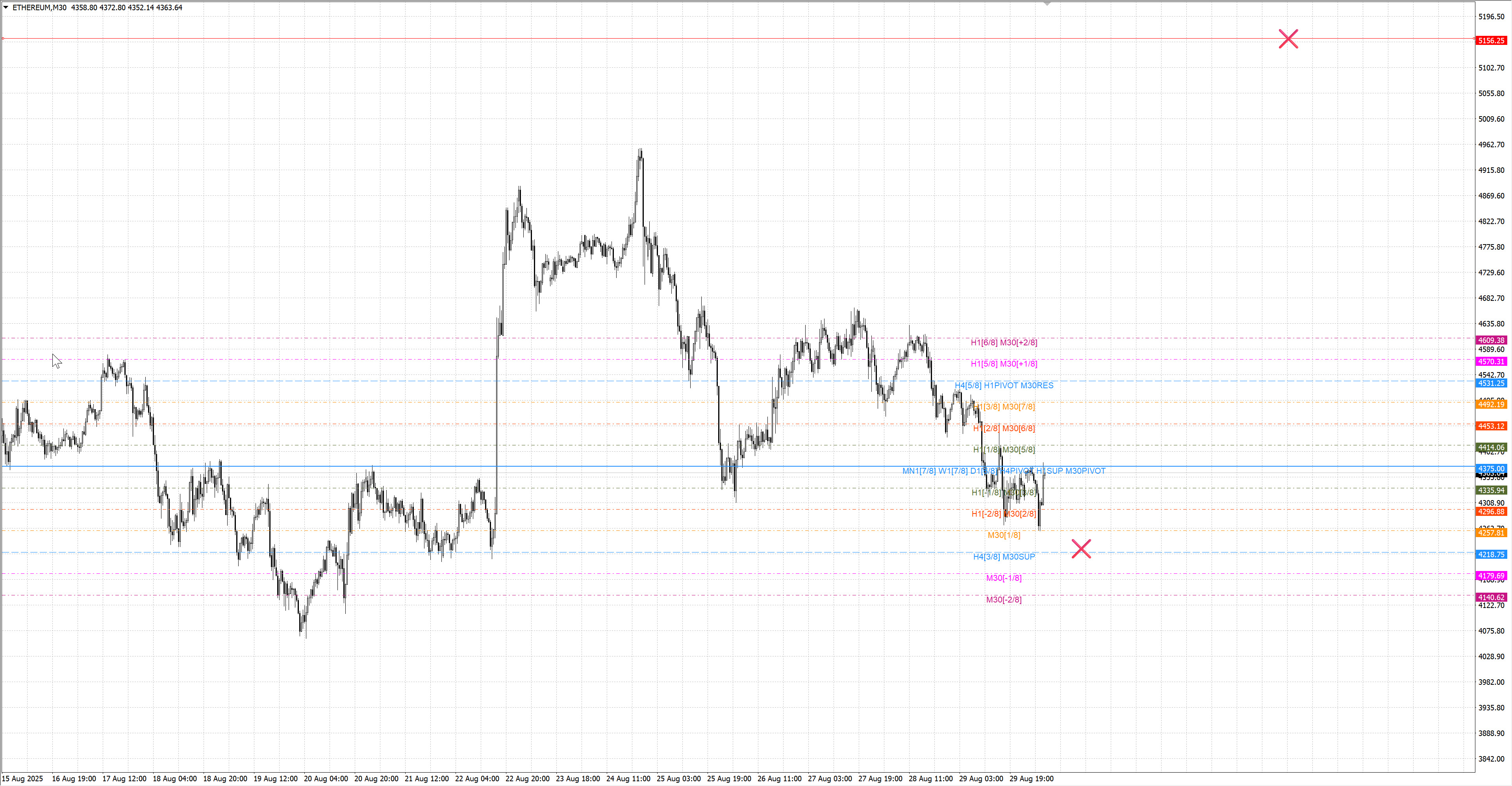
Task: Select the M30[1/8] orange label
Action: coord(1004,535)
